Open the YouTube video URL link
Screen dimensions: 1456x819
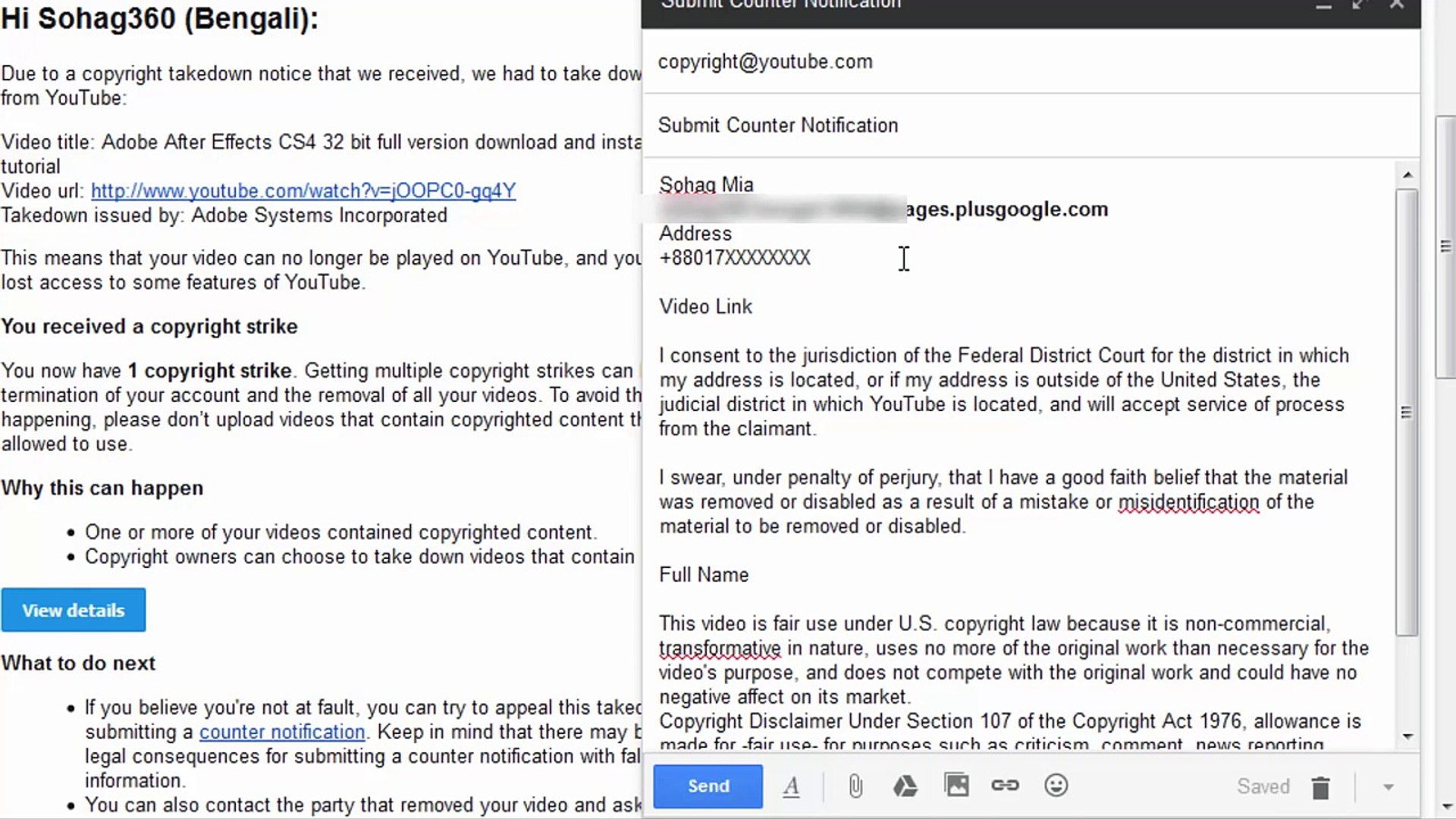302,190
